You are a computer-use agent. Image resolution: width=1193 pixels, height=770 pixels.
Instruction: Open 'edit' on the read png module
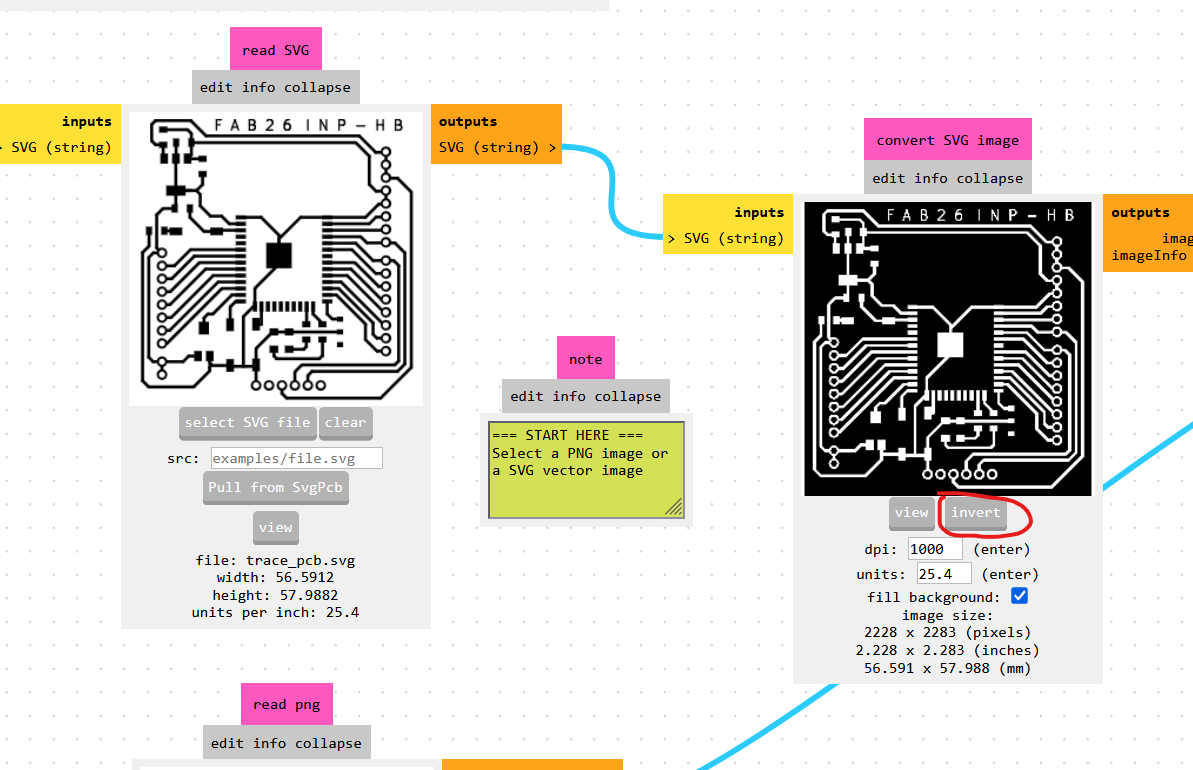[227, 743]
